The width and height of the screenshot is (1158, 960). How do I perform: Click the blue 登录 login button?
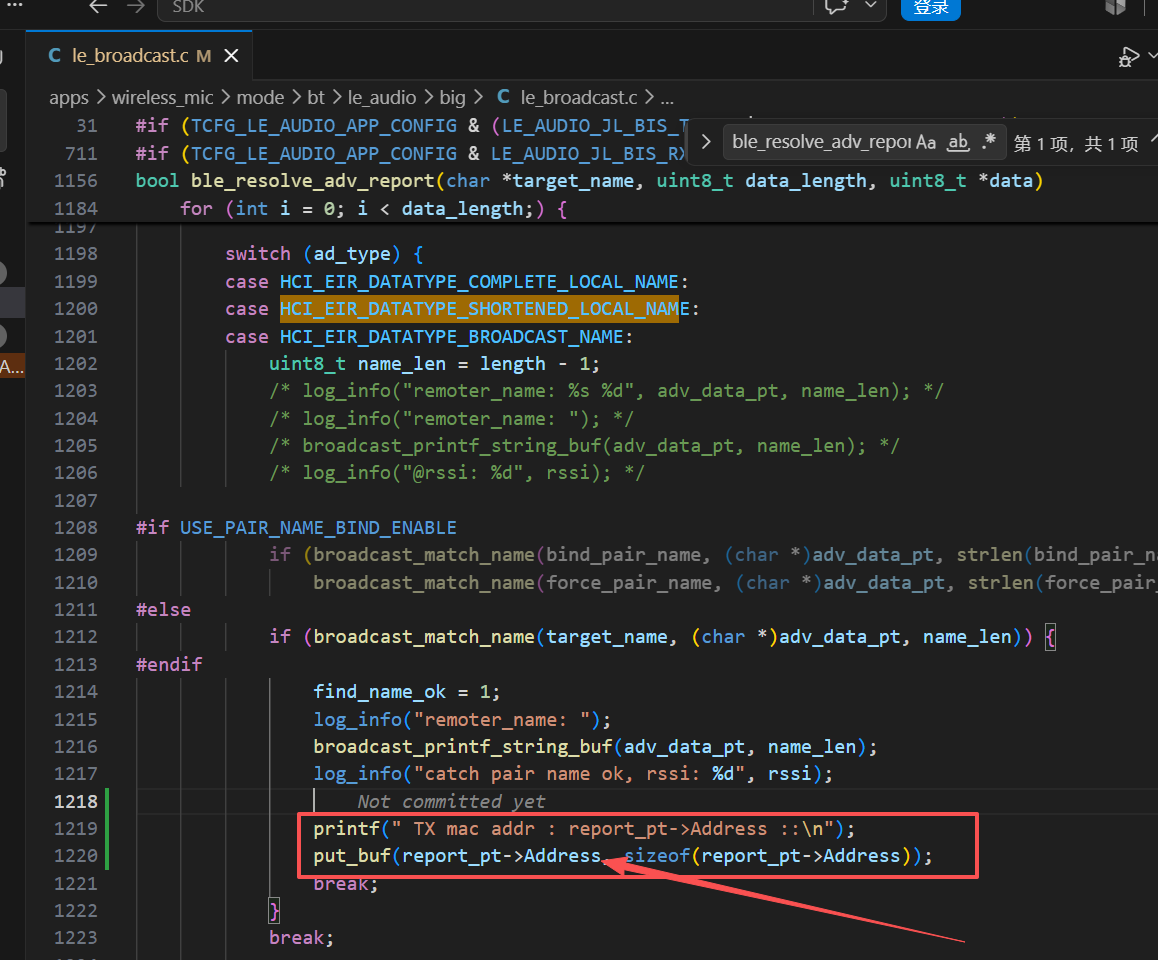(931, 8)
